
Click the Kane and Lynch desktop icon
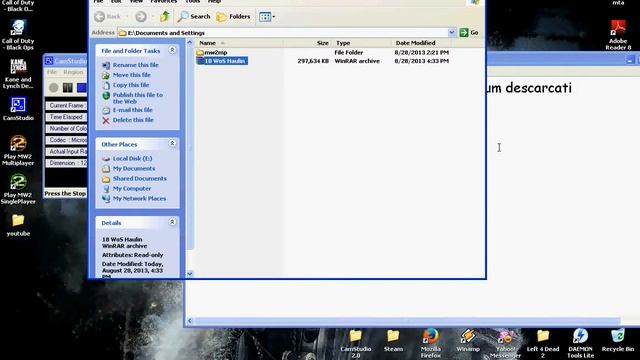18,74
